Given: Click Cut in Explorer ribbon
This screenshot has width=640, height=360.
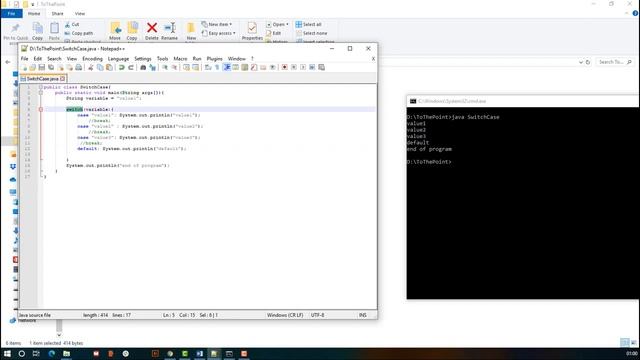Looking at the screenshot, I should tap(72, 24).
